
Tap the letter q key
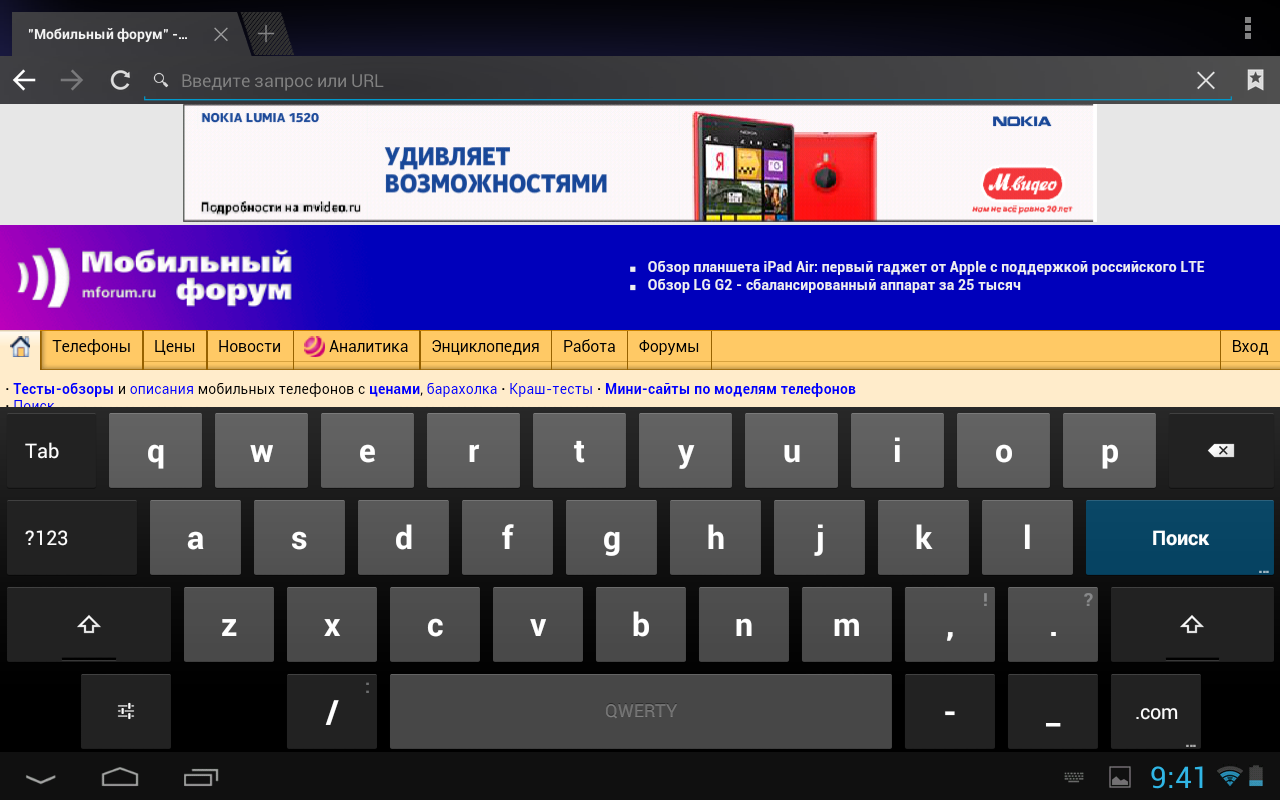[x=155, y=451]
